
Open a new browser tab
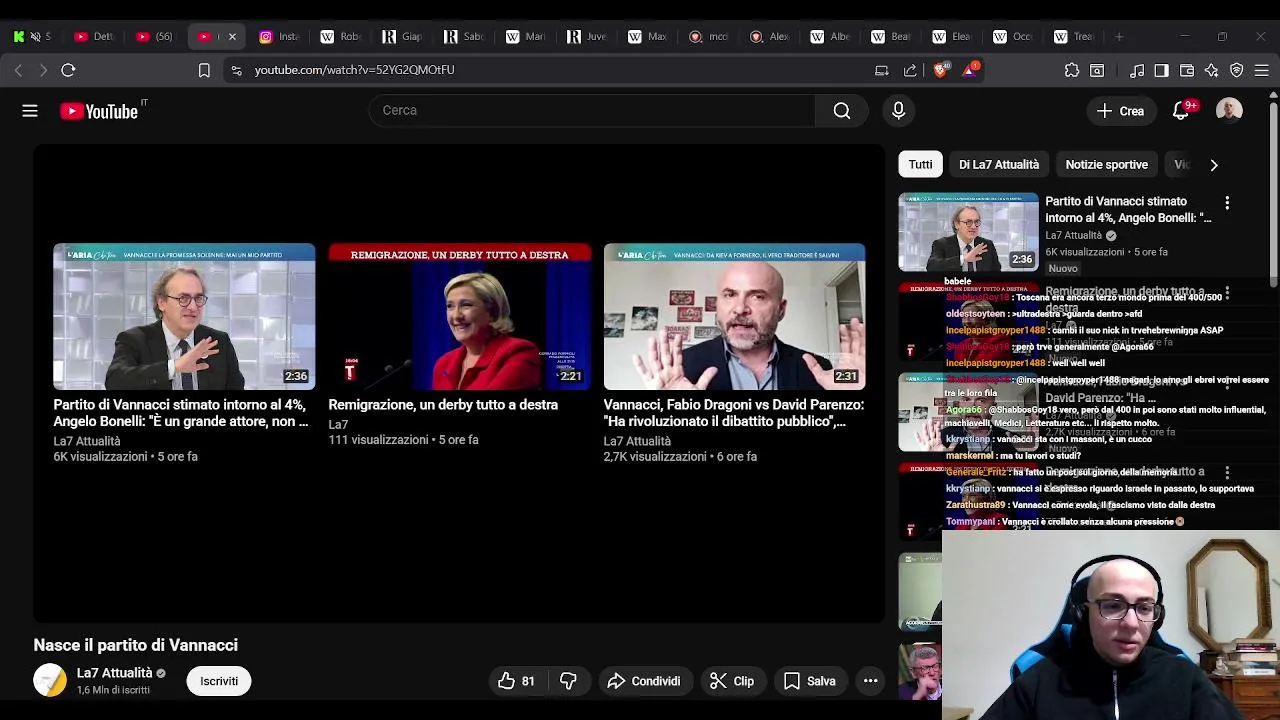pyautogui.click(x=1119, y=37)
